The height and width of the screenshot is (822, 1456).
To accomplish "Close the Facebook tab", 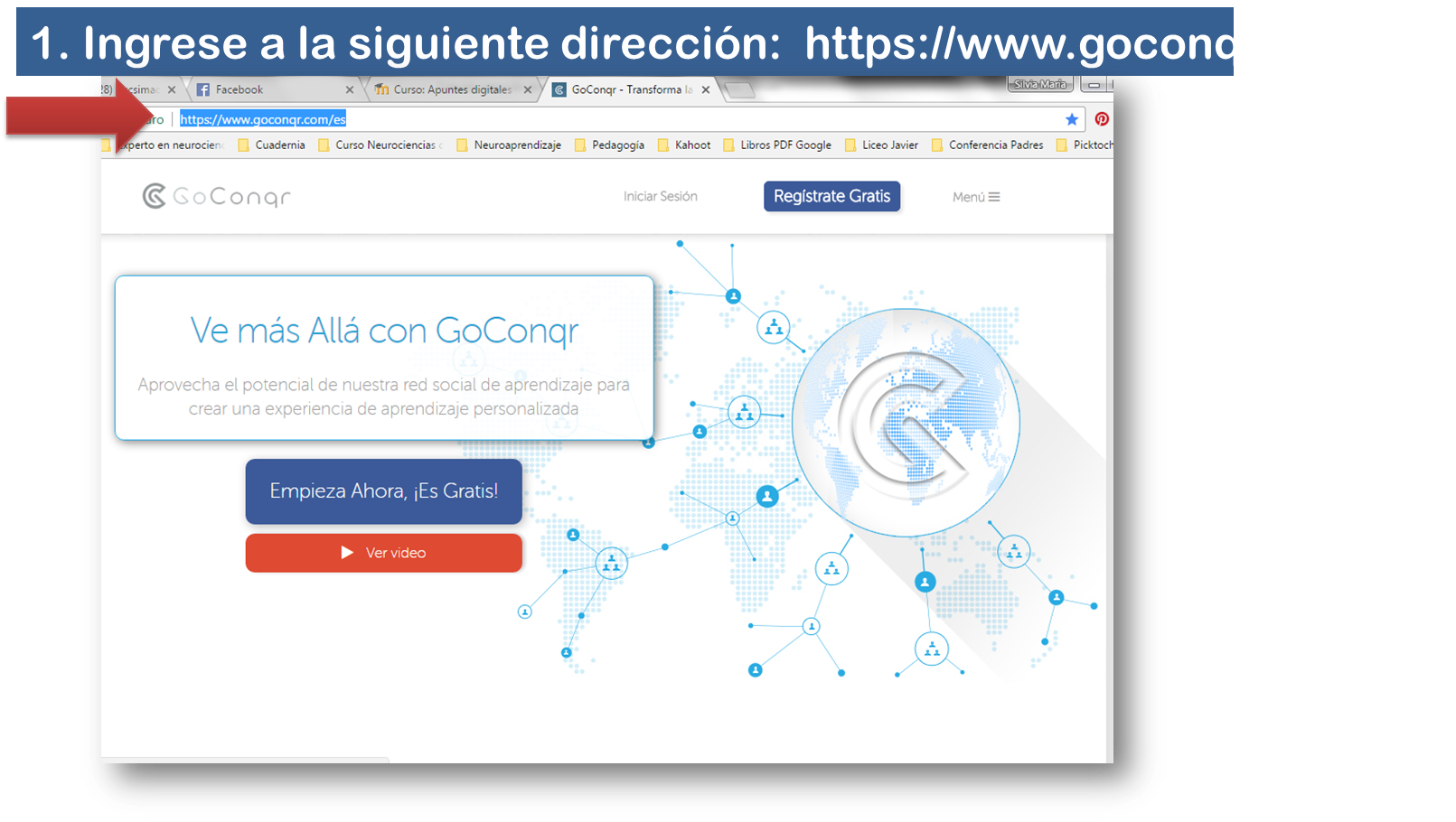I will (x=350, y=89).
